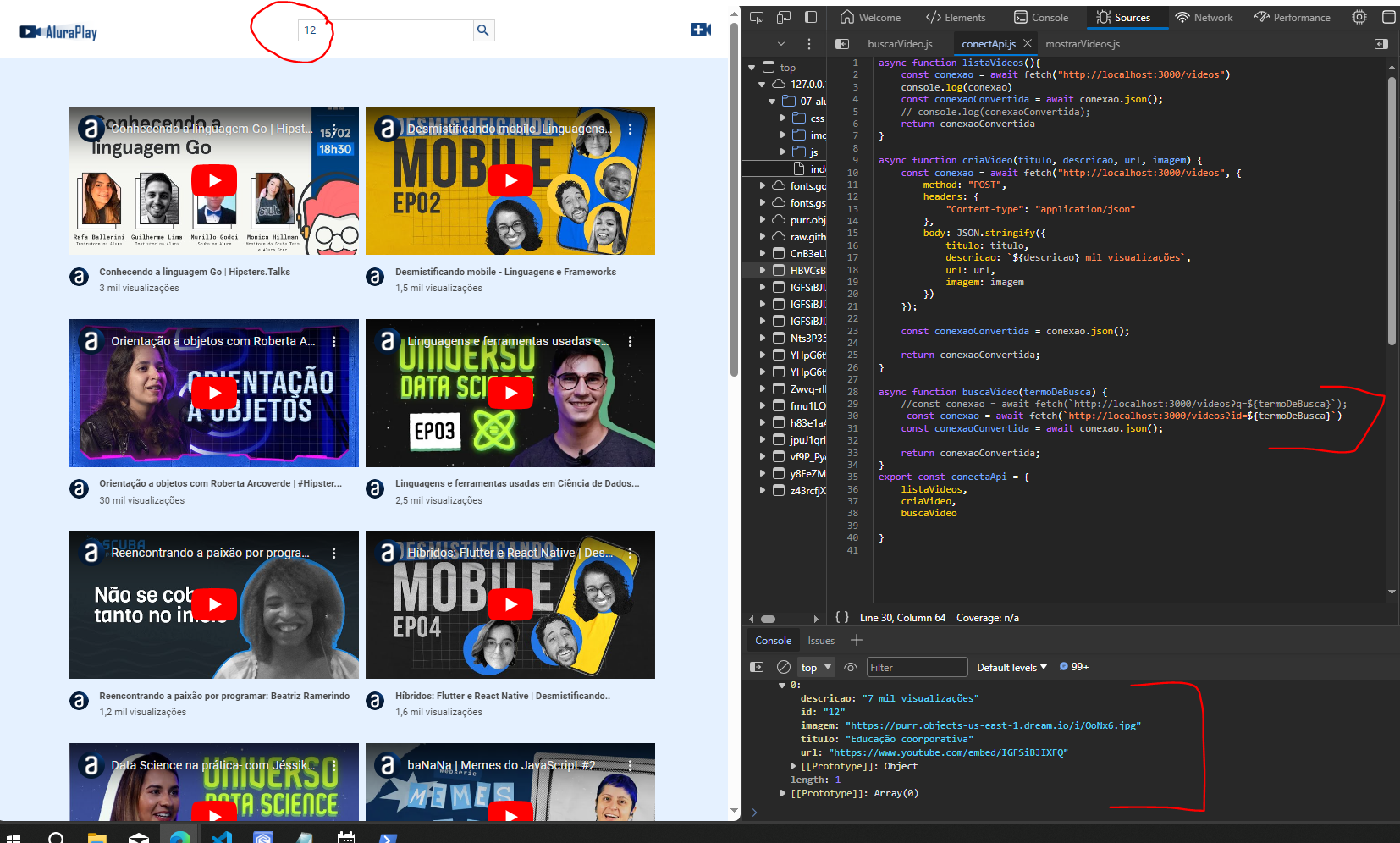The height and width of the screenshot is (843, 1400).
Task: Open the Performance tab
Action: (x=1293, y=17)
